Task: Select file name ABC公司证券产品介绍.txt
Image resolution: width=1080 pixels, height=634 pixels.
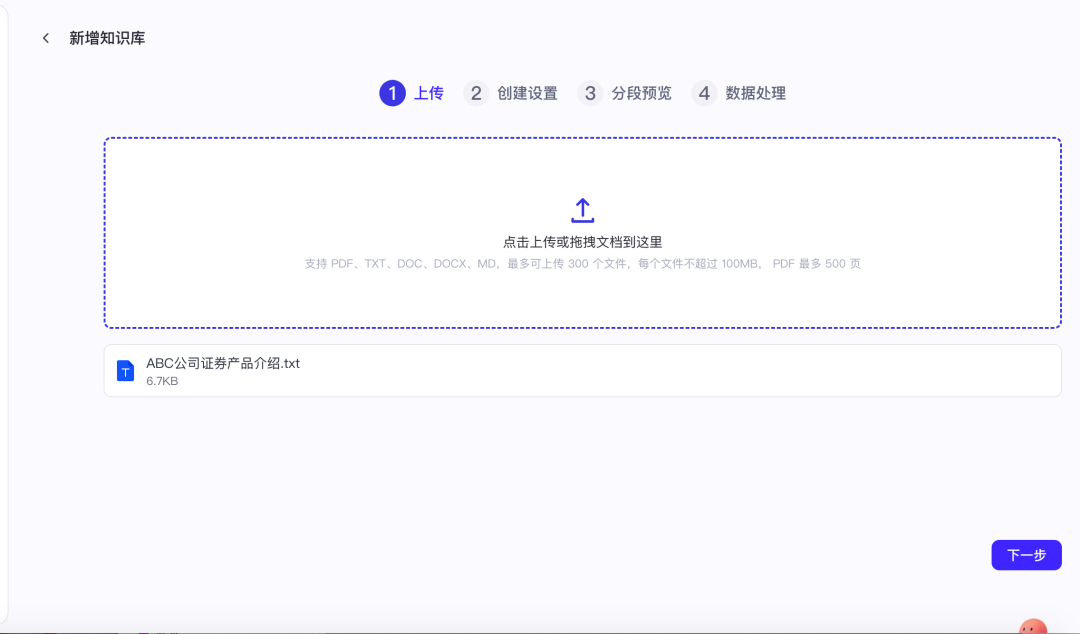Action: tap(223, 363)
